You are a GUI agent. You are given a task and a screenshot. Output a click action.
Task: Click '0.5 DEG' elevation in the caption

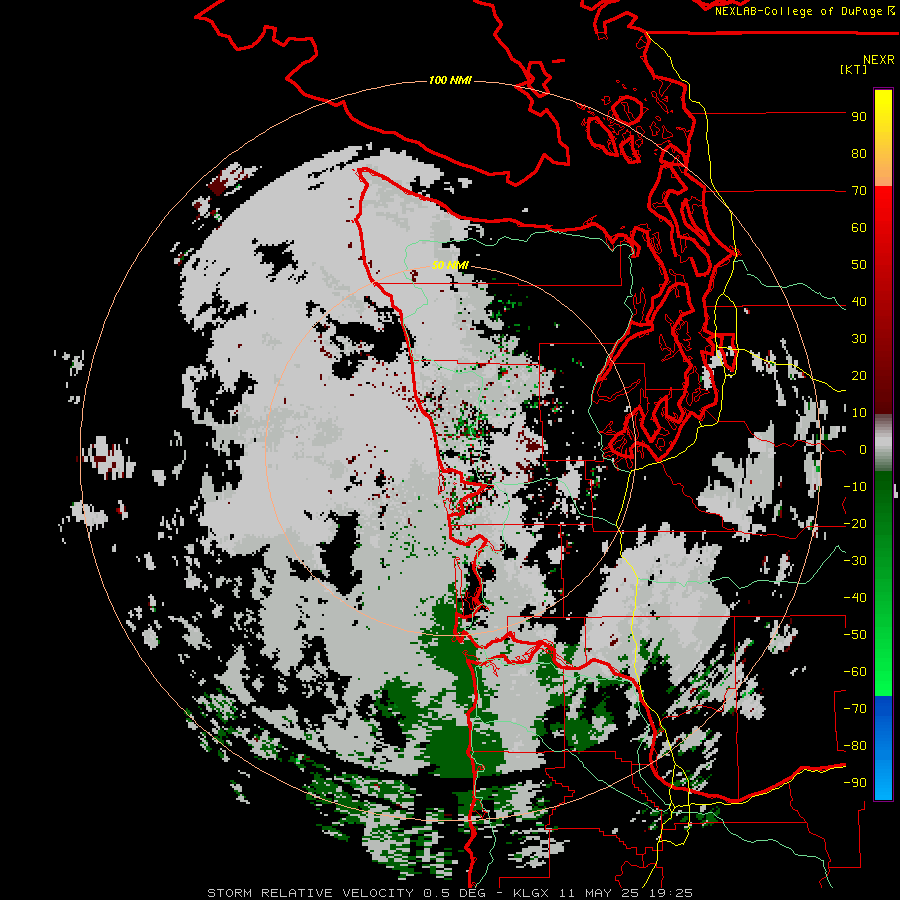coord(455,893)
